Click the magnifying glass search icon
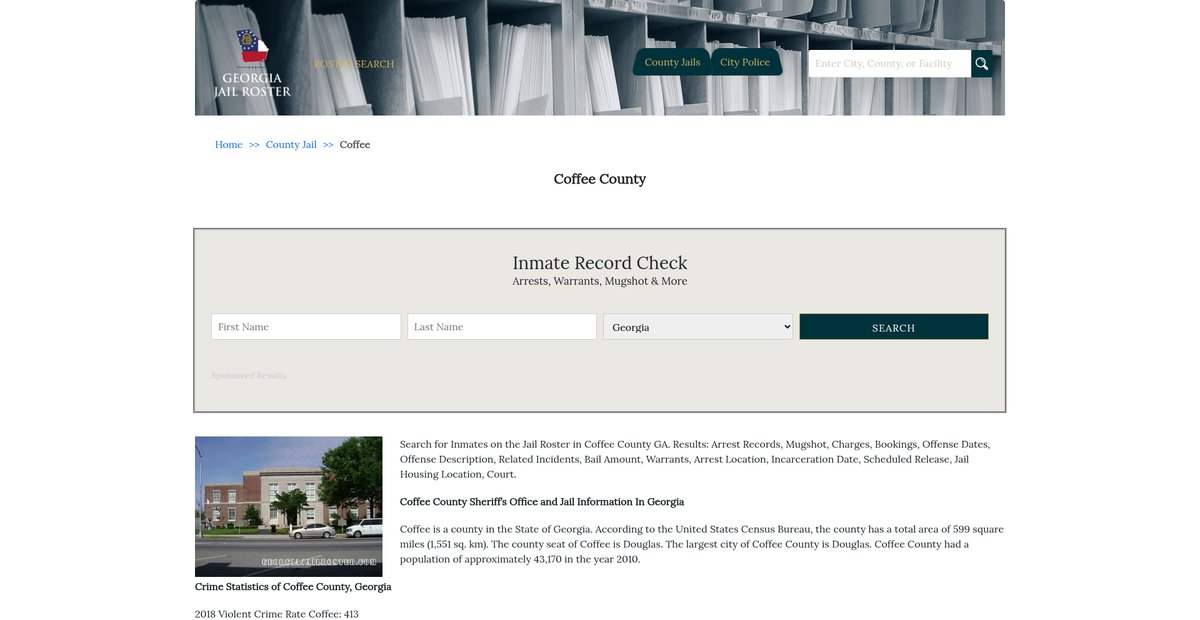 [981, 64]
